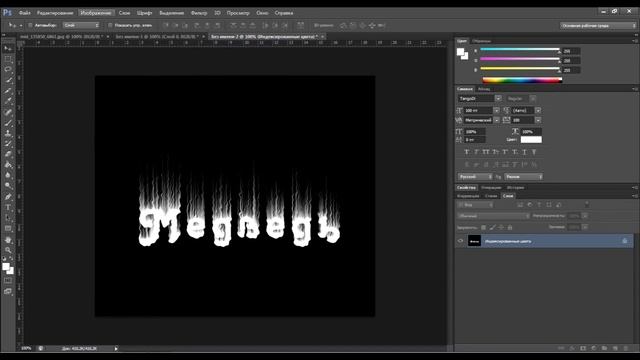Click the zoom percentage field in status bar
The image size is (640, 360).
click(26, 349)
